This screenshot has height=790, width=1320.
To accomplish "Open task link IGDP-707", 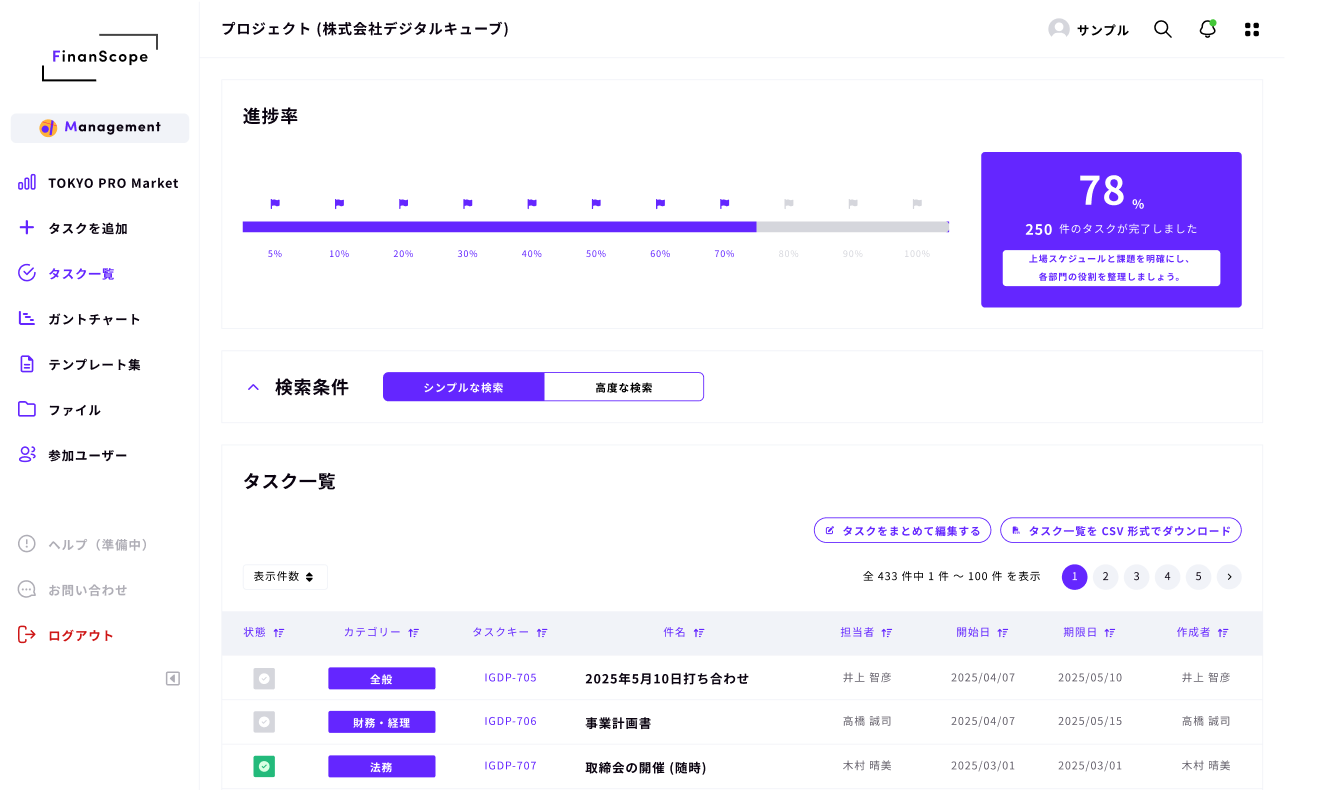I will (x=510, y=766).
